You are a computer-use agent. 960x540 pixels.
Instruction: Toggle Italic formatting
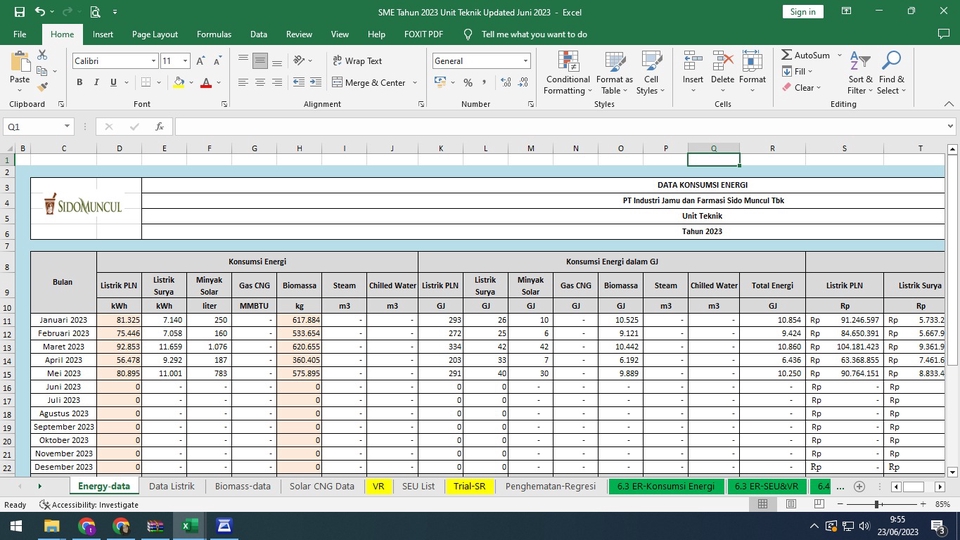pyautogui.click(x=96, y=82)
